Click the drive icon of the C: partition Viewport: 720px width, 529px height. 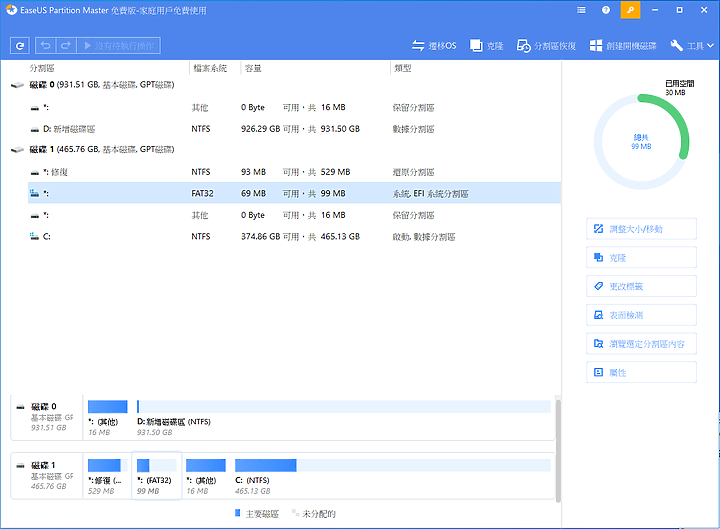pyautogui.click(x=34, y=236)
